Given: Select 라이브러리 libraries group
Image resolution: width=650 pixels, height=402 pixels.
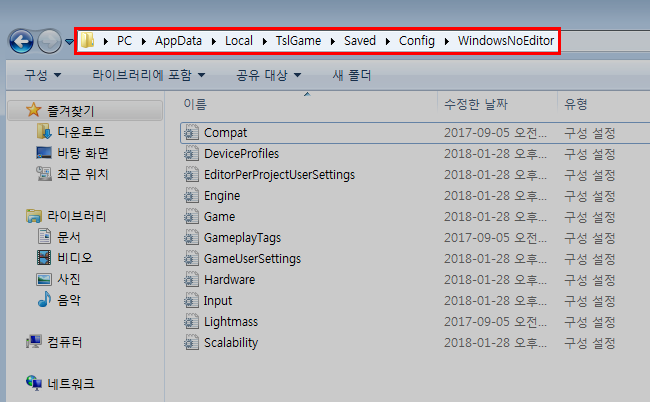Looking at the screenshot, I should (x=77, y=216).
